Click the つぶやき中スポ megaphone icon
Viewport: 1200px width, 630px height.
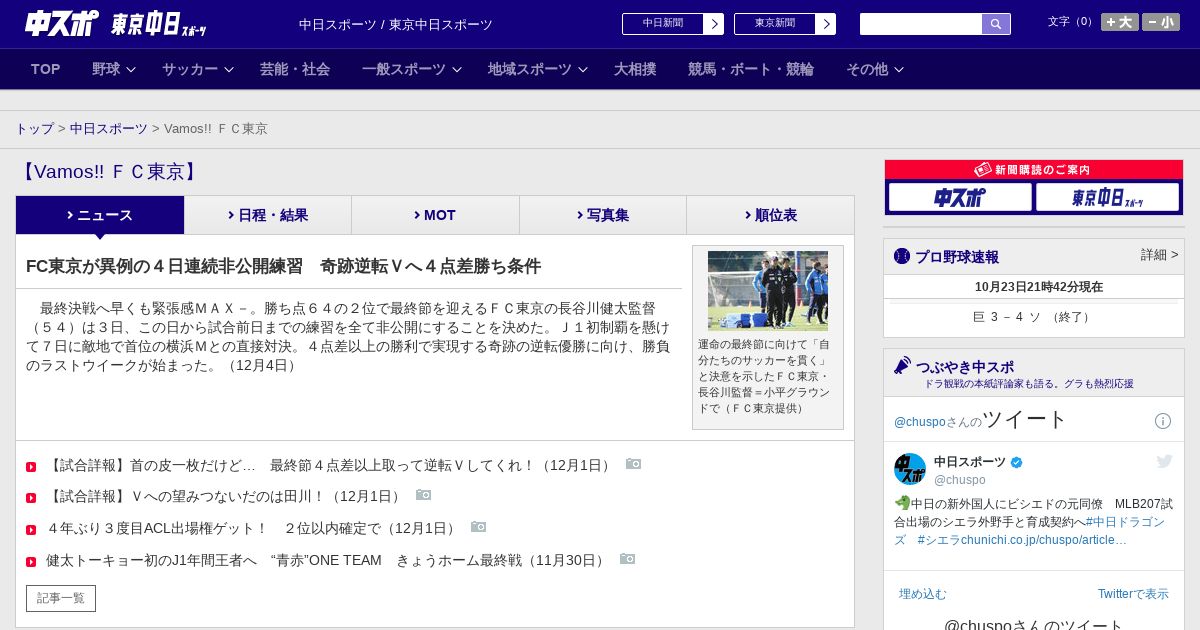tap(902, 365)
